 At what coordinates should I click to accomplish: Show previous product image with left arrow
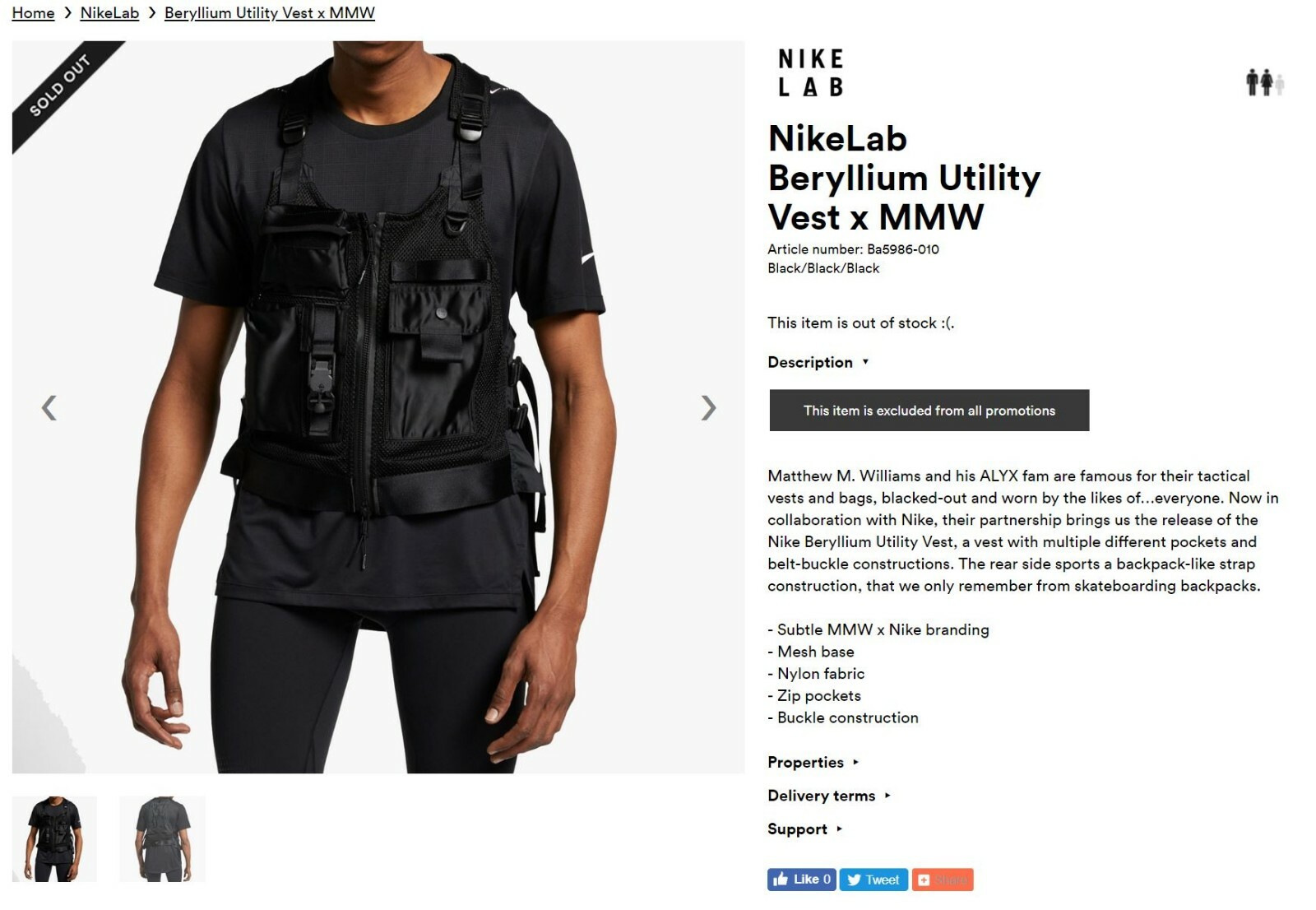coord(49,407)
